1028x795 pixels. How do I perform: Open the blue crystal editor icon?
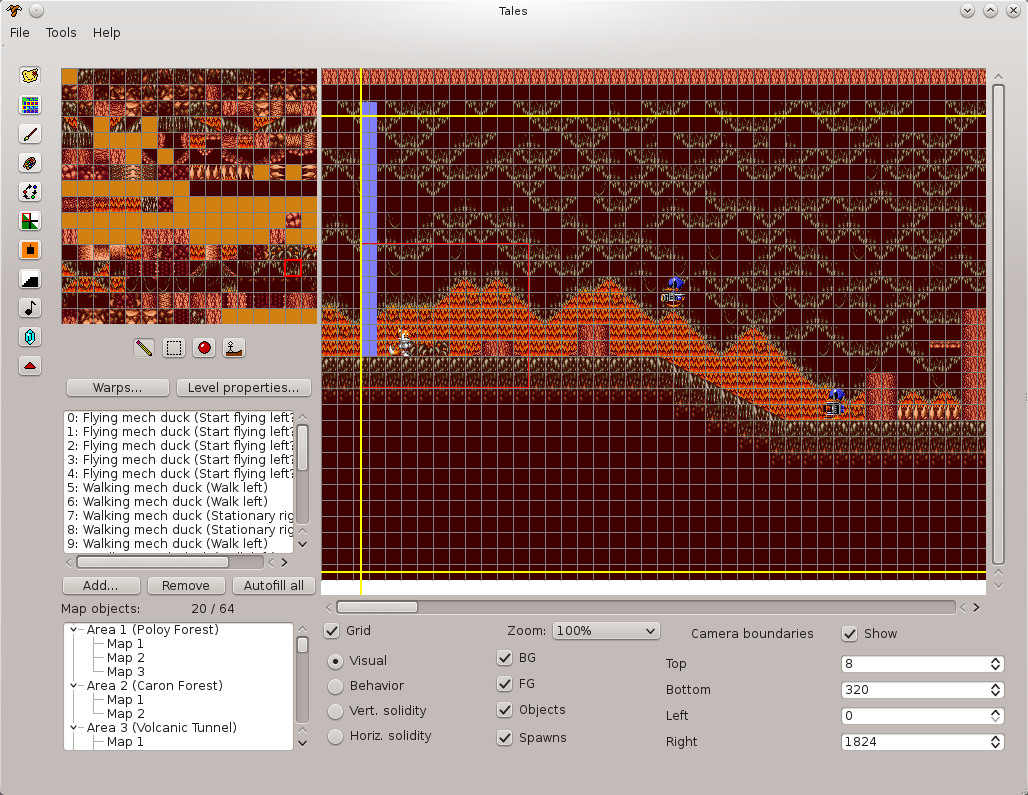coord(30,337)
